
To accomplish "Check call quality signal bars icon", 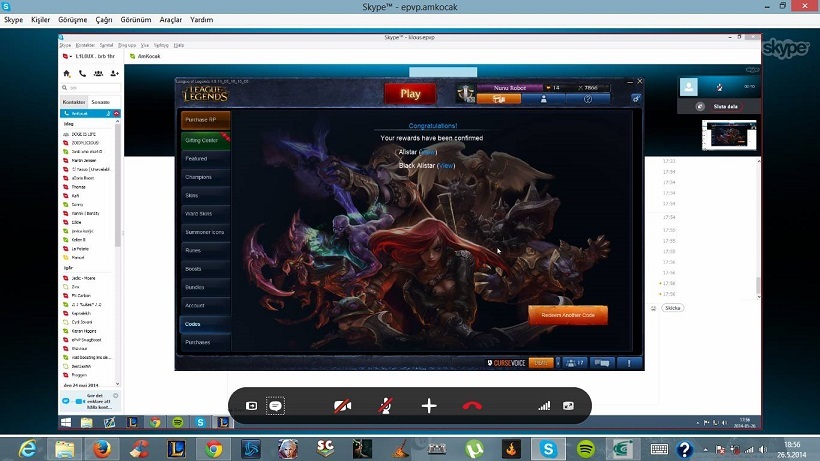I will (544, 406).
